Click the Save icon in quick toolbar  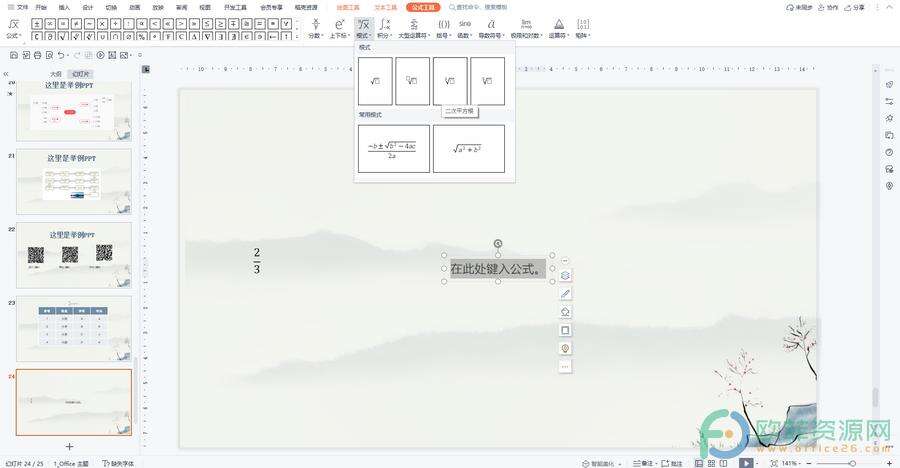coord(14,55)
